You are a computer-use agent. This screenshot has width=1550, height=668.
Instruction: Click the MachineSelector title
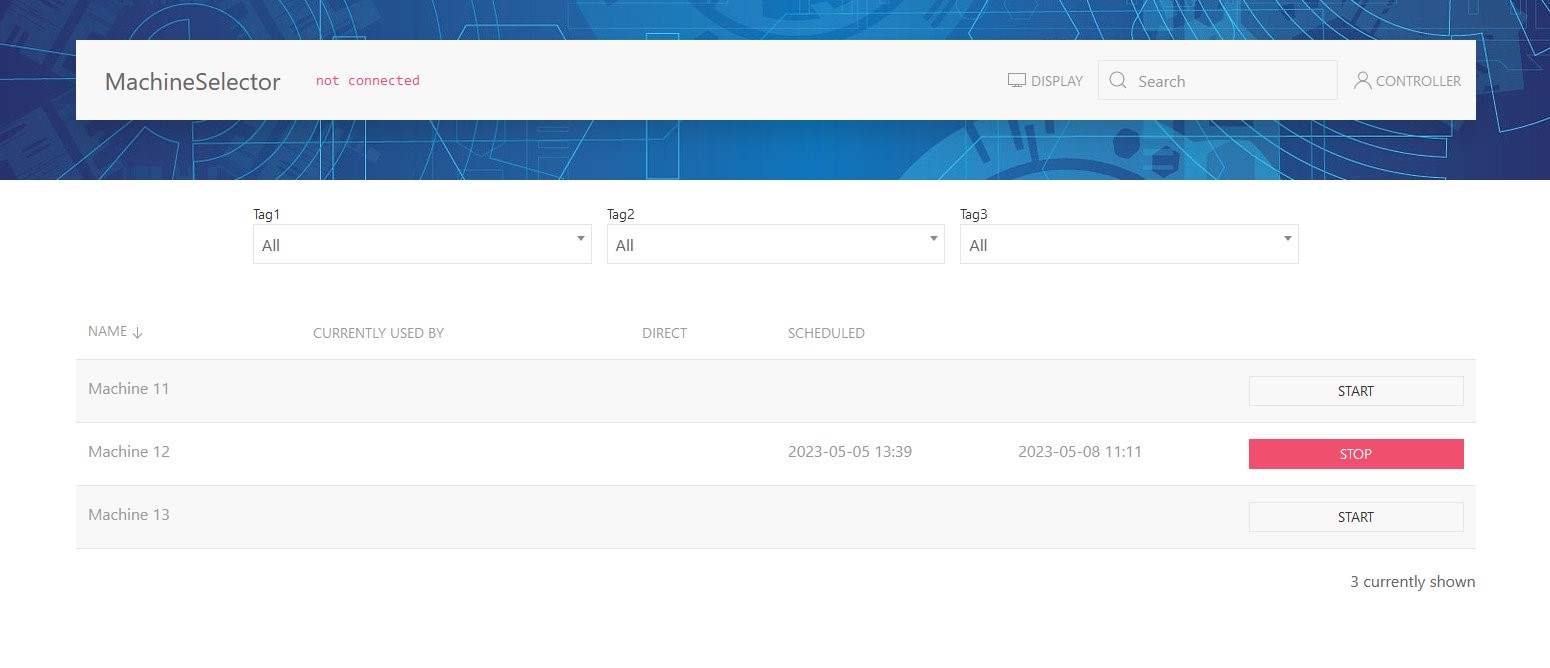point(193,82)
